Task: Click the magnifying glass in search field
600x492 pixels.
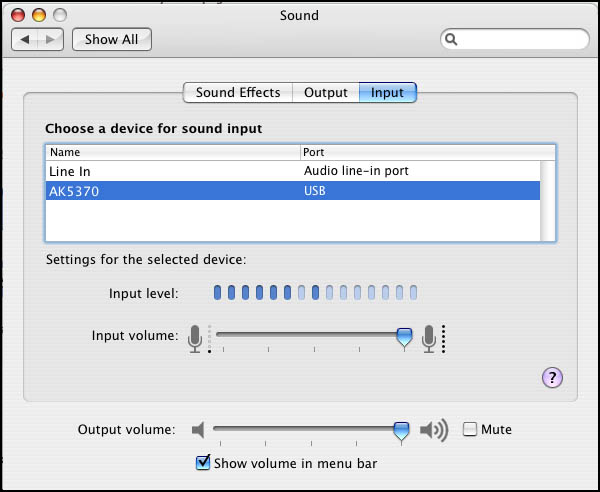Action: click(452, 40)
